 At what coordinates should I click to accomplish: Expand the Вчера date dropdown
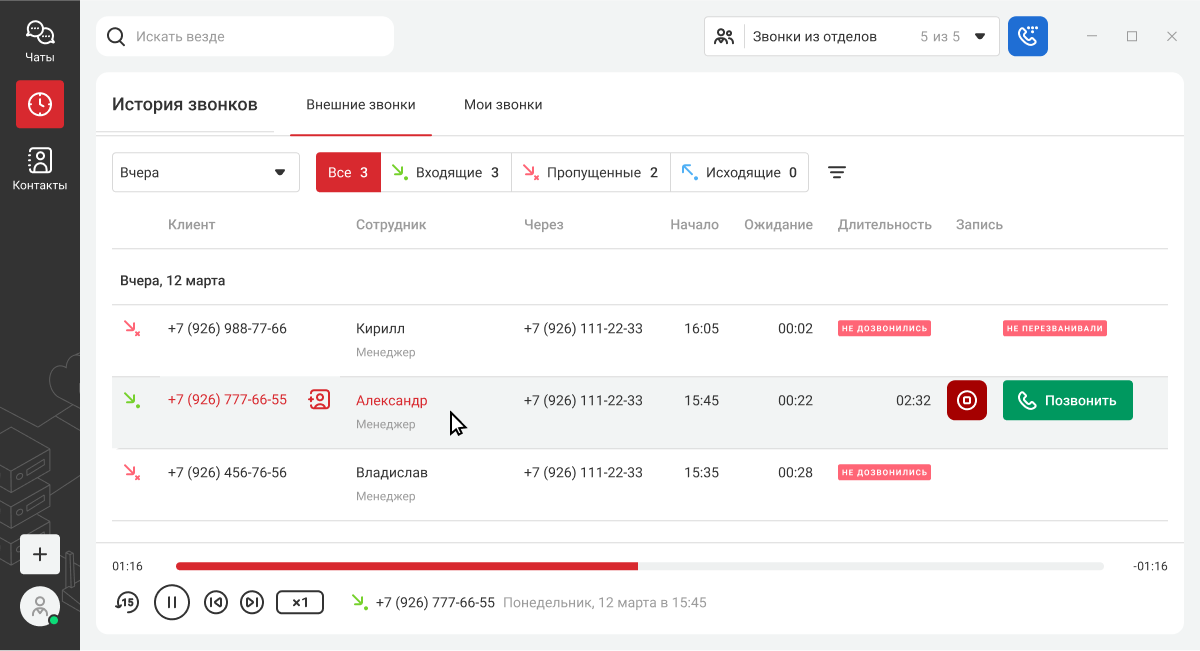pos(205,172)
